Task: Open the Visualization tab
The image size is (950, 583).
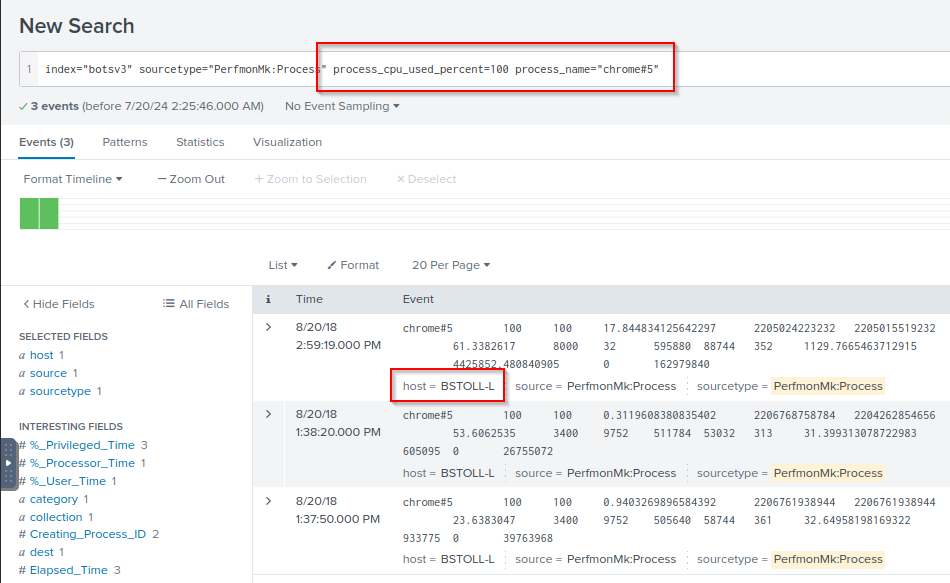Action: [x=287, y=142]
